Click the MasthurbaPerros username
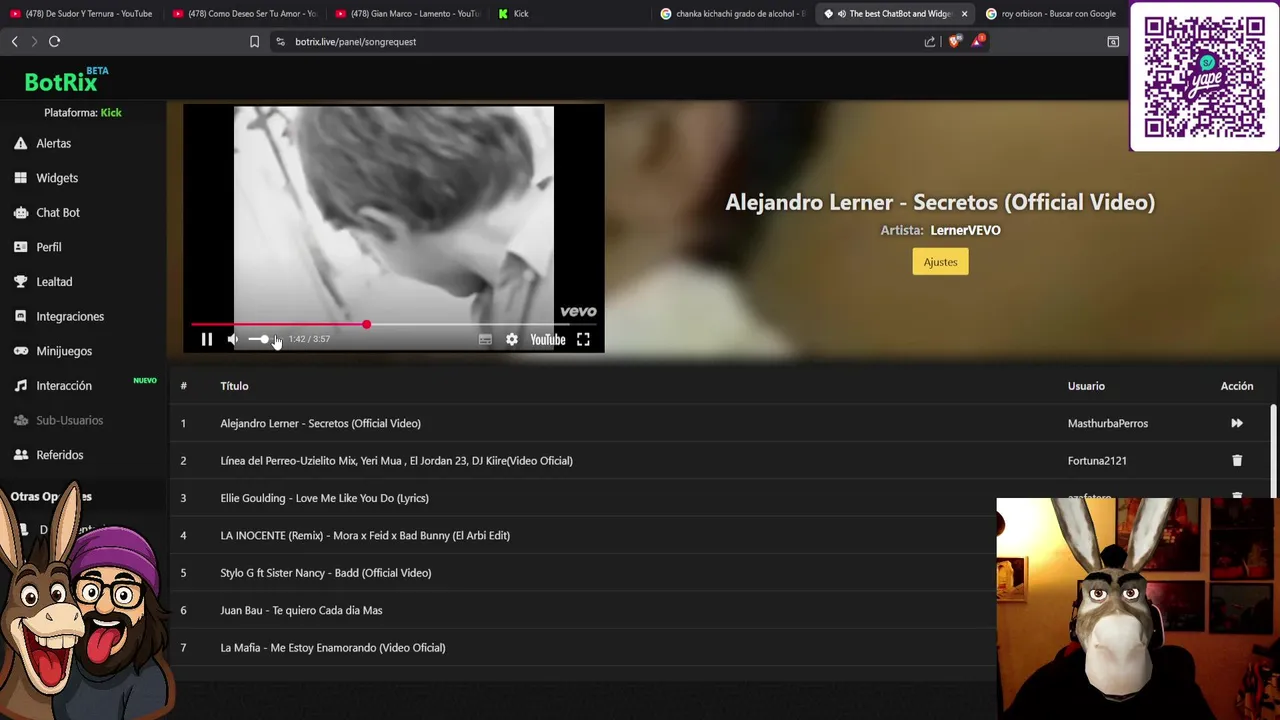The image size is (1280, 720). click(x=1108, y=424)
